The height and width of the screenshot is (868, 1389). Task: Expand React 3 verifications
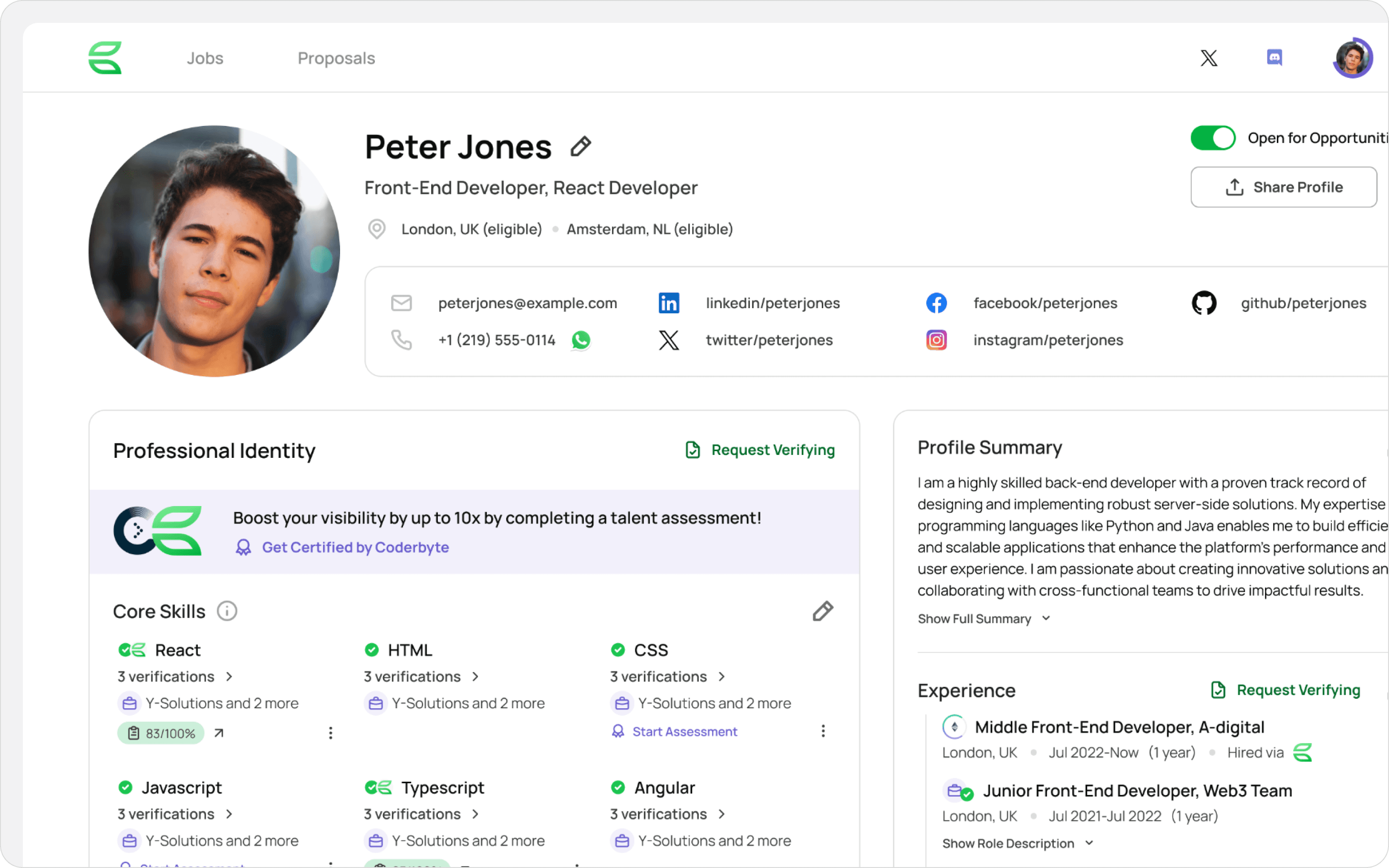coord(175,676)
